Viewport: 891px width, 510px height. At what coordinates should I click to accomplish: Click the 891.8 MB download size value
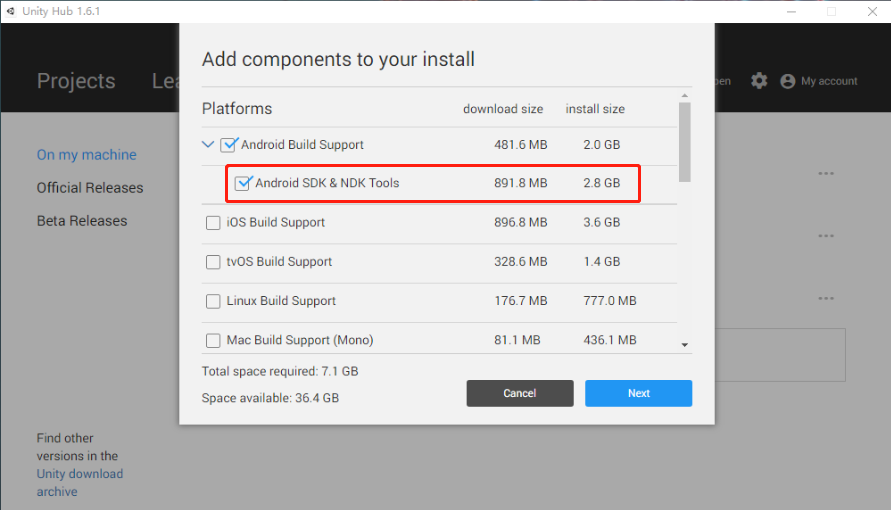(521, 183)
